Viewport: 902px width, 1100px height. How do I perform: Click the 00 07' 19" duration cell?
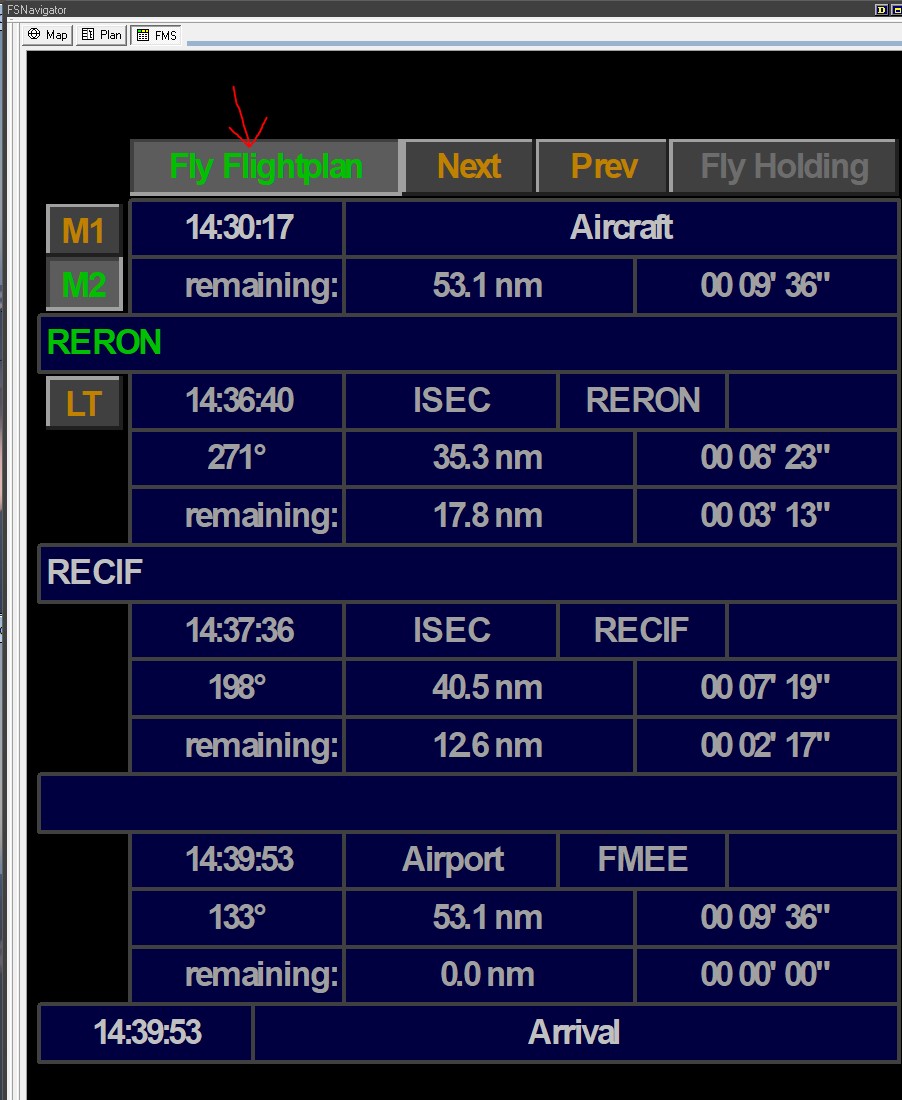766,688
